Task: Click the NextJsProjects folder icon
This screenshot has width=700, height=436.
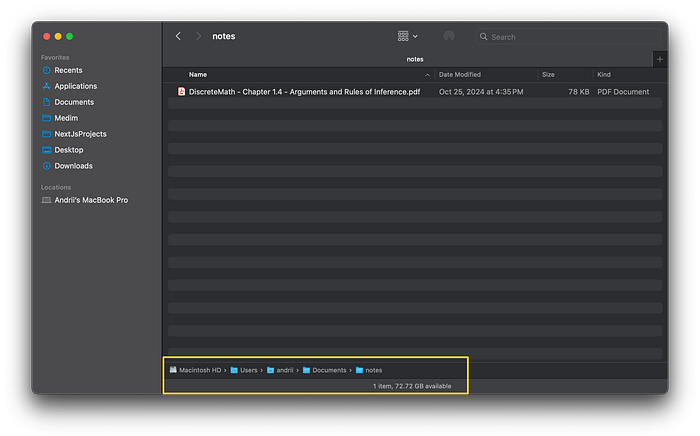Action: coord(46,134)
